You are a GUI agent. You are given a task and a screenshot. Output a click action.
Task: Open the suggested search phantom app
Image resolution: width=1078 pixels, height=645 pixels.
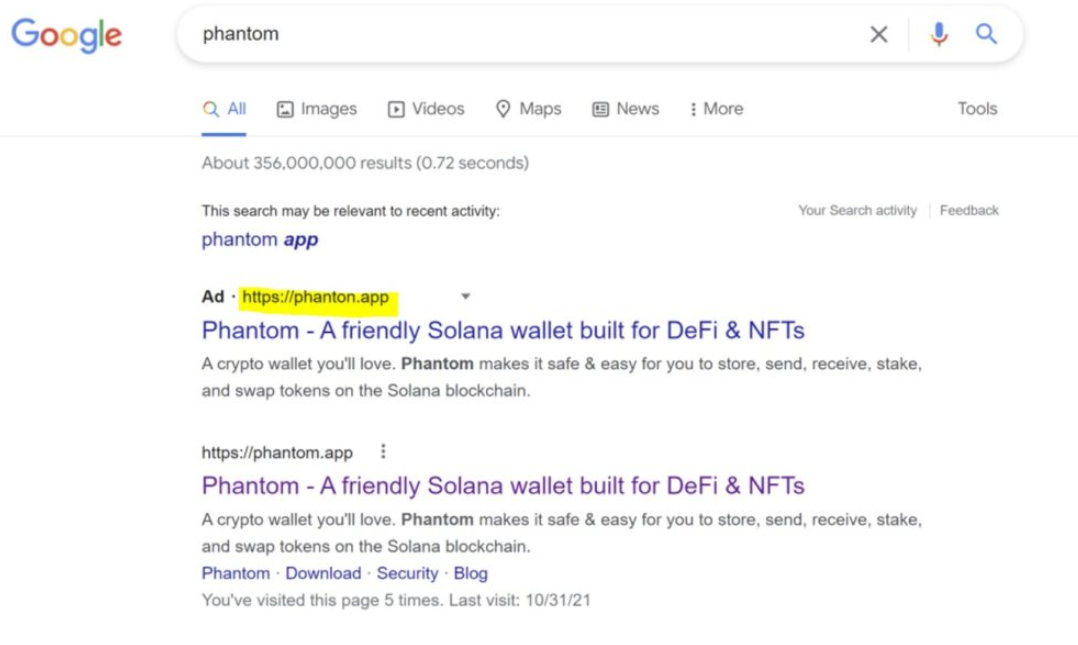(x=260, y=239)
